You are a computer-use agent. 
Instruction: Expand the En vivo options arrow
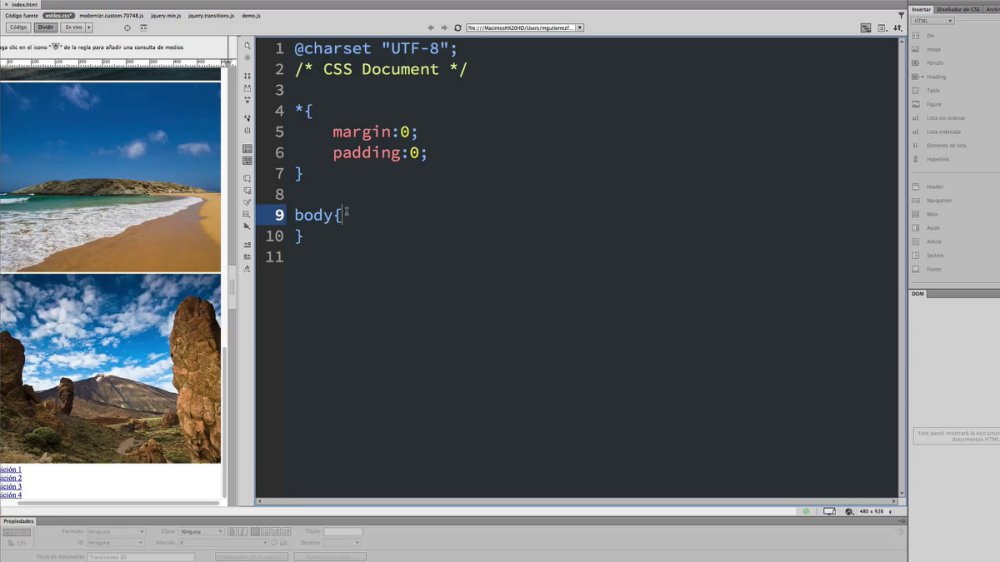click(89, 27)
